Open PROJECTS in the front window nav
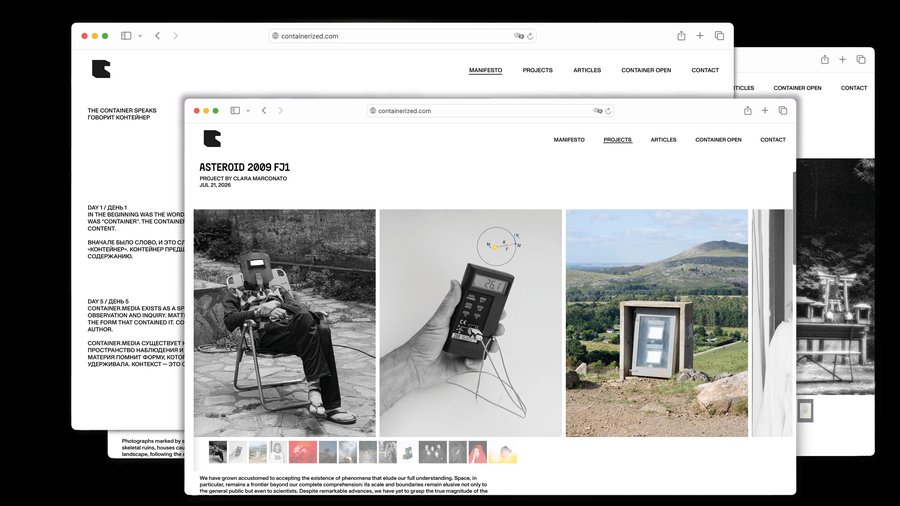 pyautogui.click(x=618, y=140)
